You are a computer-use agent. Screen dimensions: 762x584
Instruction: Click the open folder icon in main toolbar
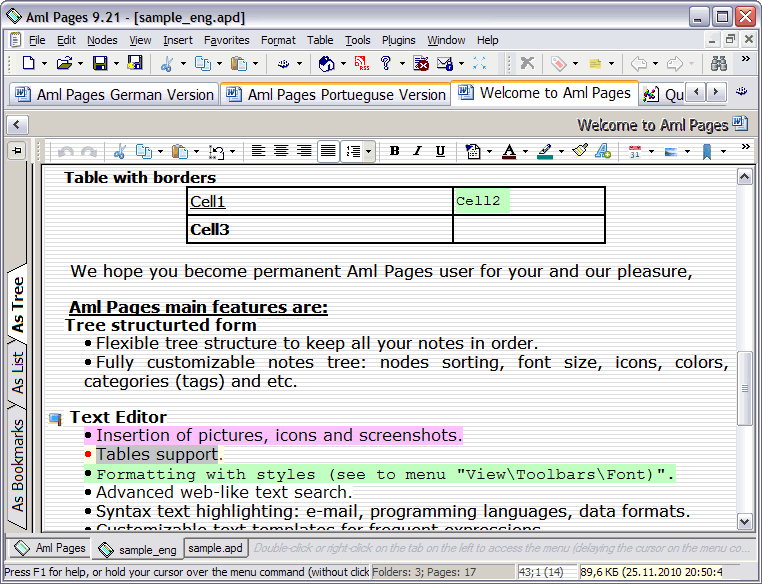click(x=64, y=63)
